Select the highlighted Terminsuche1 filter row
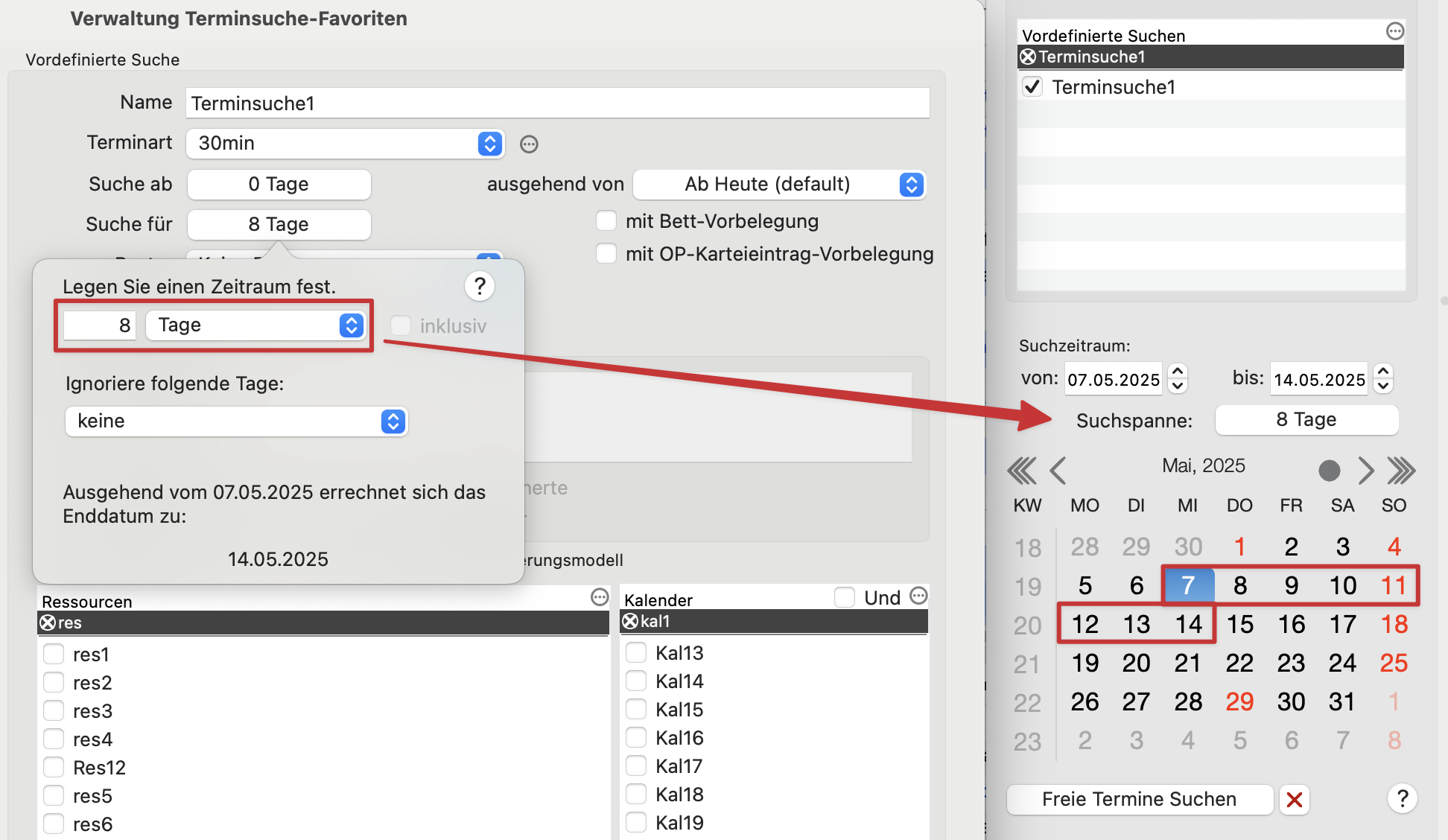This screenshot has width=1448, height=840. 1211,57
